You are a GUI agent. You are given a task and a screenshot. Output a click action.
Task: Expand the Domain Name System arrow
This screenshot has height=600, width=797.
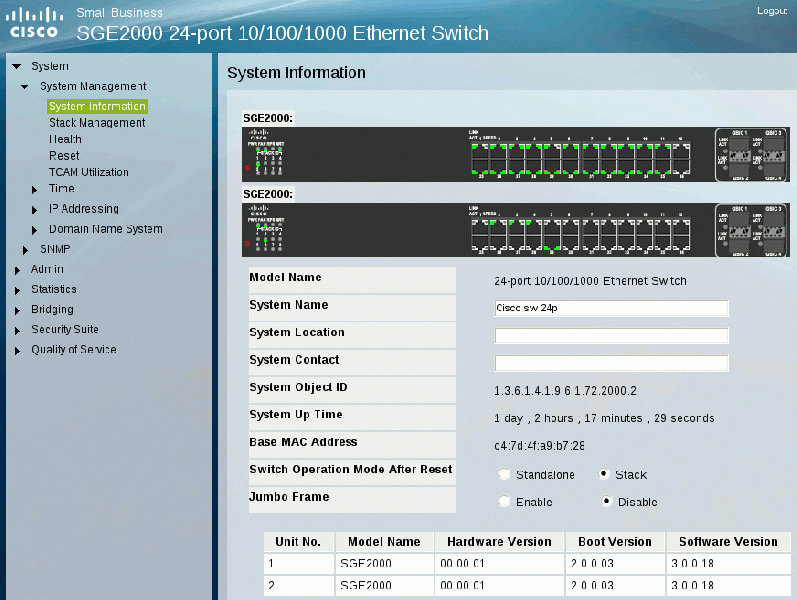point(34,230)
